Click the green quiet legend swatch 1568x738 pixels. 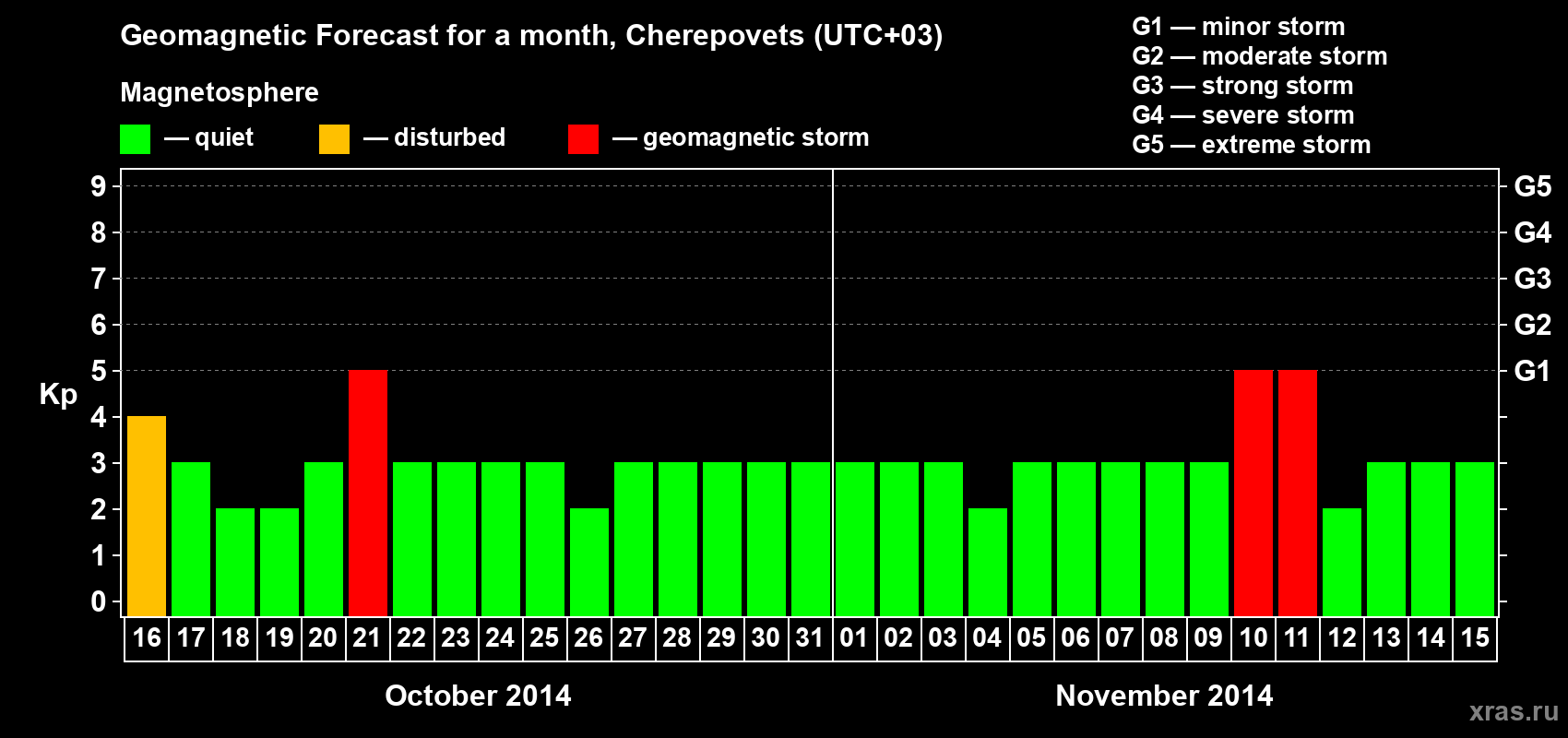coord(135,139)
